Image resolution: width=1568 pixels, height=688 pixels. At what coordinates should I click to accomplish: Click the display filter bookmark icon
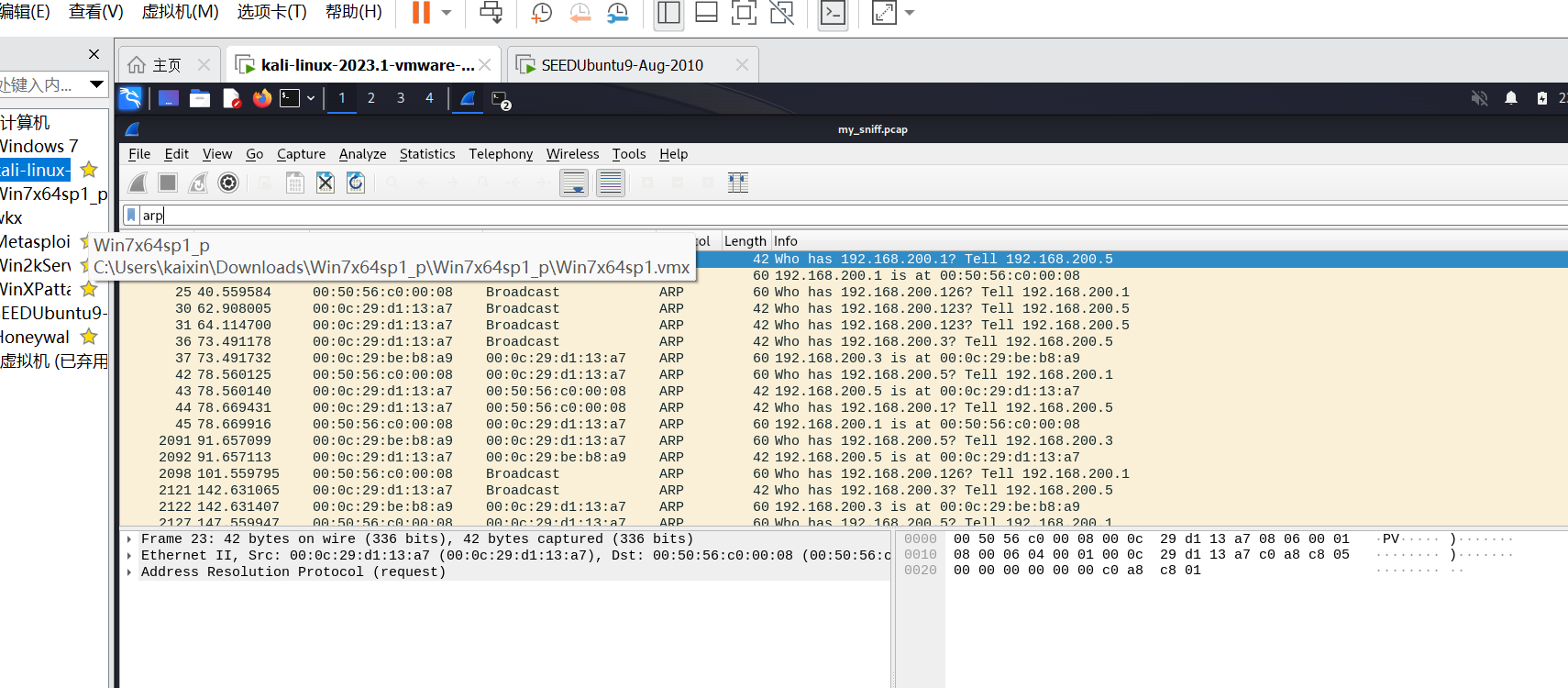pos(131,215)
